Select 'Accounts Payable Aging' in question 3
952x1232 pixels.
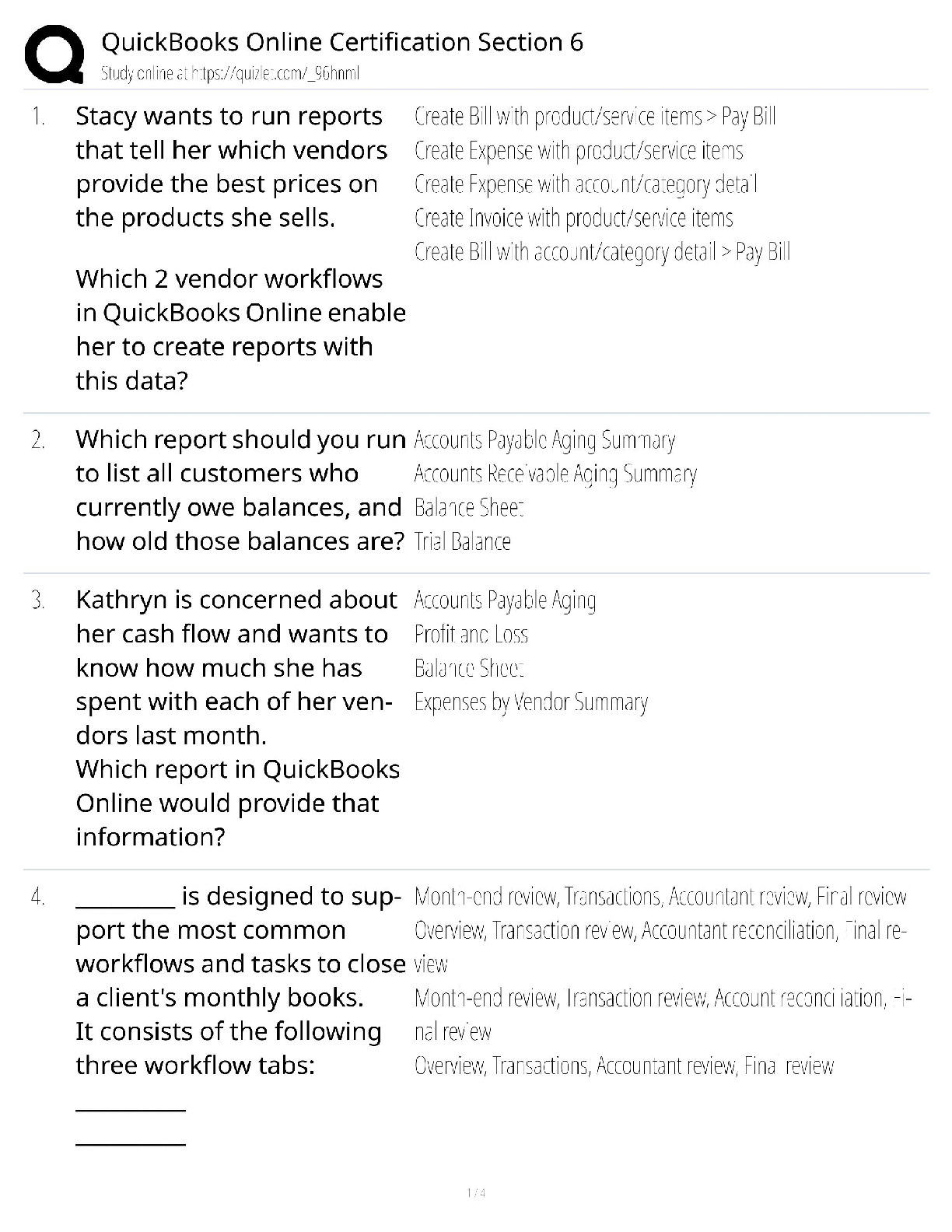point(505,600)
